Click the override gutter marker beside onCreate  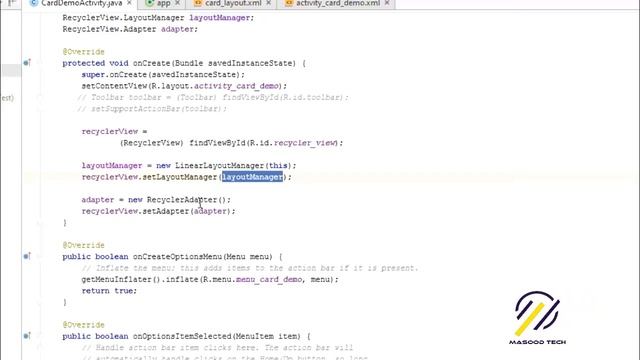tap(27, 63)
